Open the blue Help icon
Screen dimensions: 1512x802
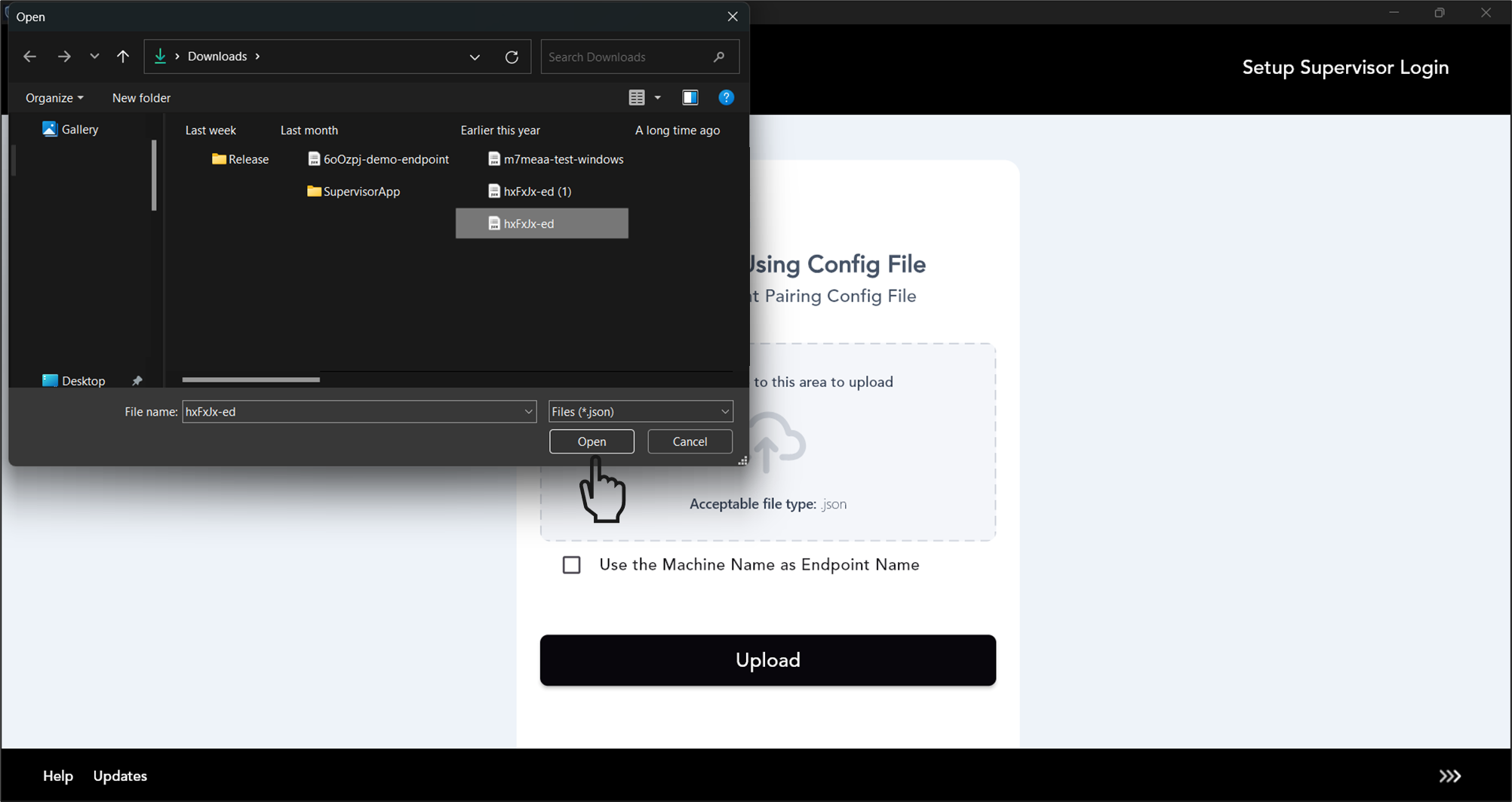pos(726,97)
